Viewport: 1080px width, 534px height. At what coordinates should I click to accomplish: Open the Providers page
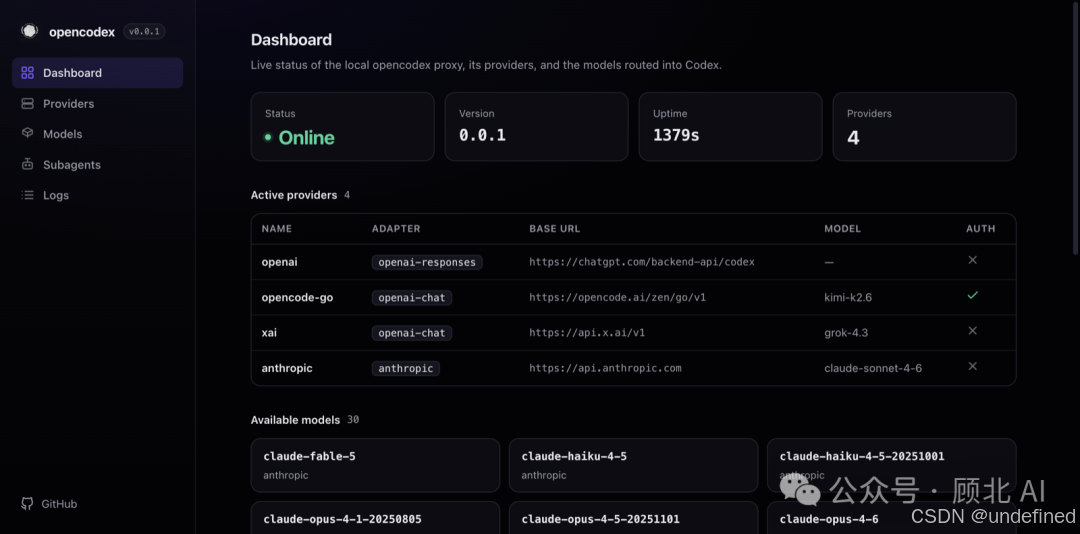point(97,103)
